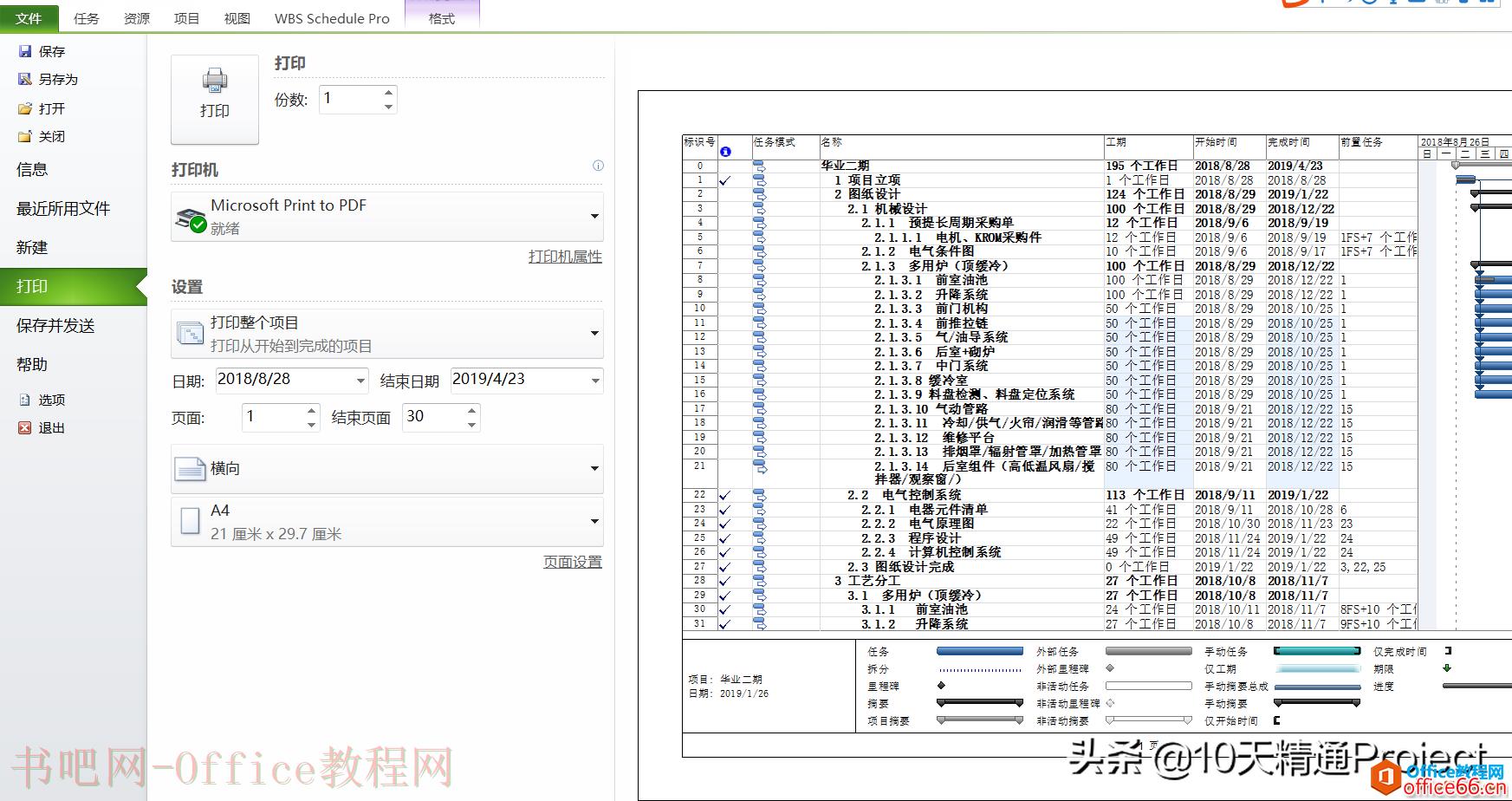1512x801 pixels.
Task: Click the copies input field
Action: coord(351,99)
